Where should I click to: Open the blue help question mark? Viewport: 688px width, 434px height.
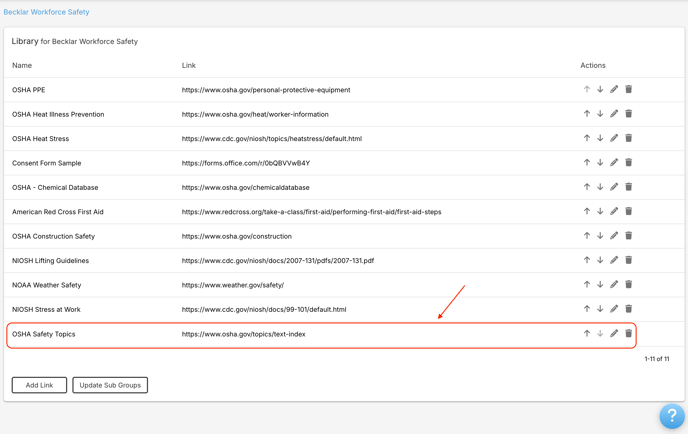[672, 416]
